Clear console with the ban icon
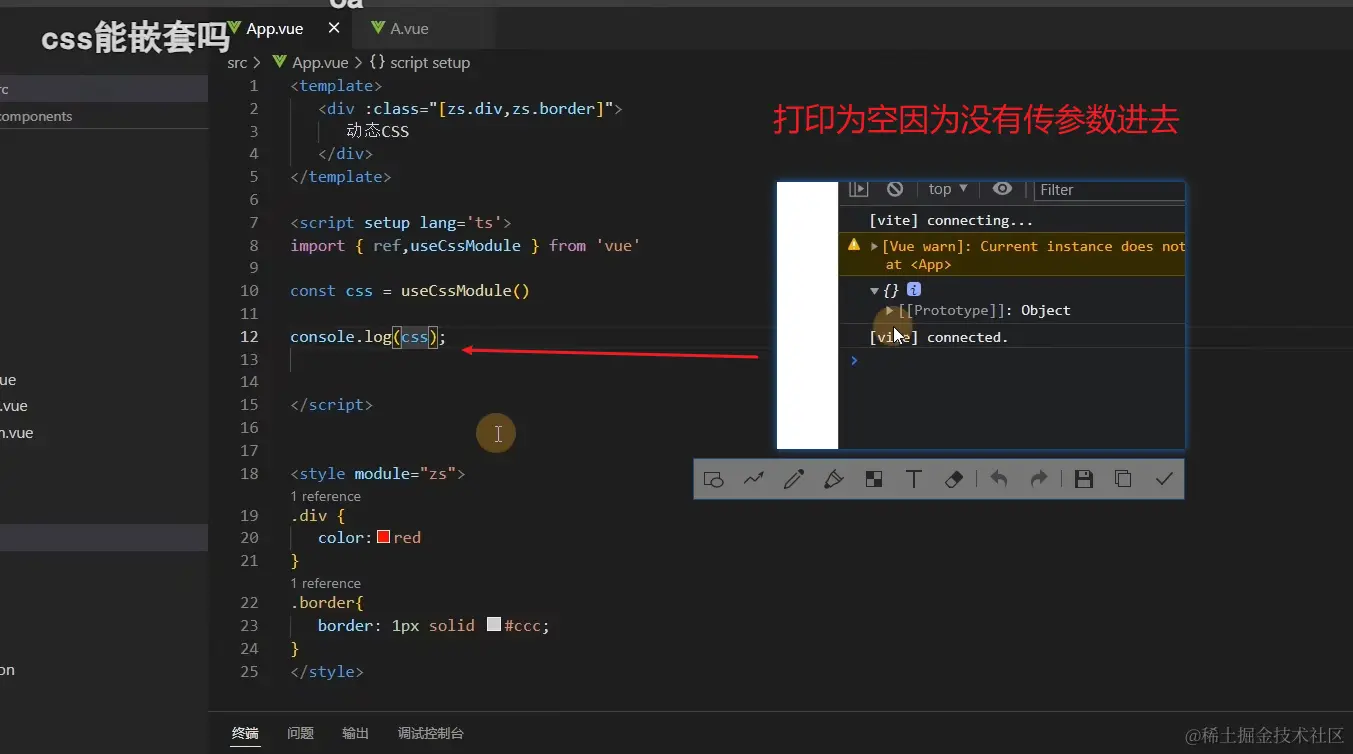 895,189
